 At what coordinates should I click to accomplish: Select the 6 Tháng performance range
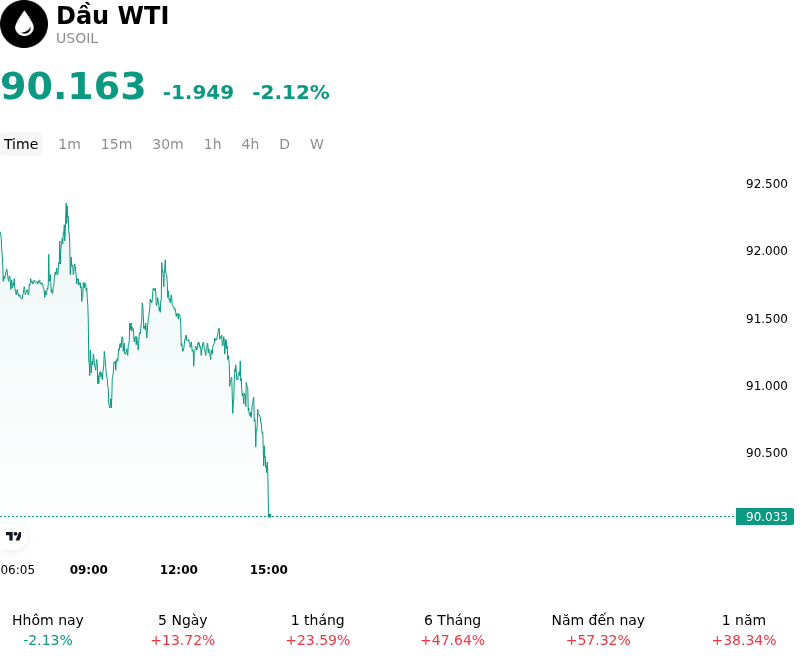click(453, 630)
